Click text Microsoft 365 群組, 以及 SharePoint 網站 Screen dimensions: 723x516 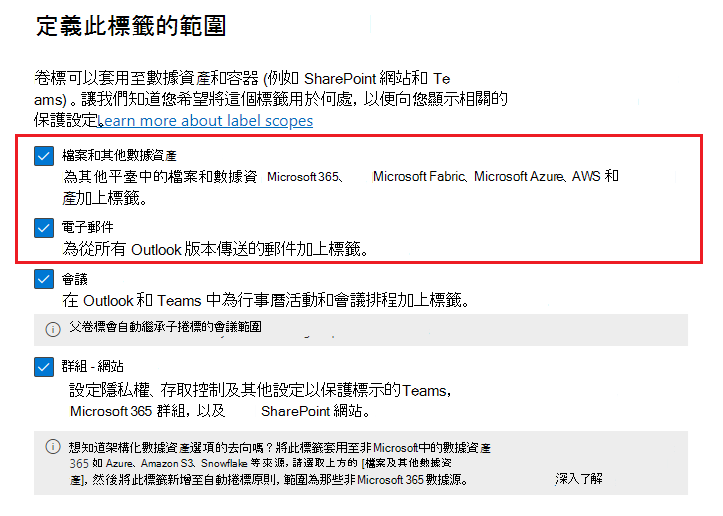click(x=220, y=411)
